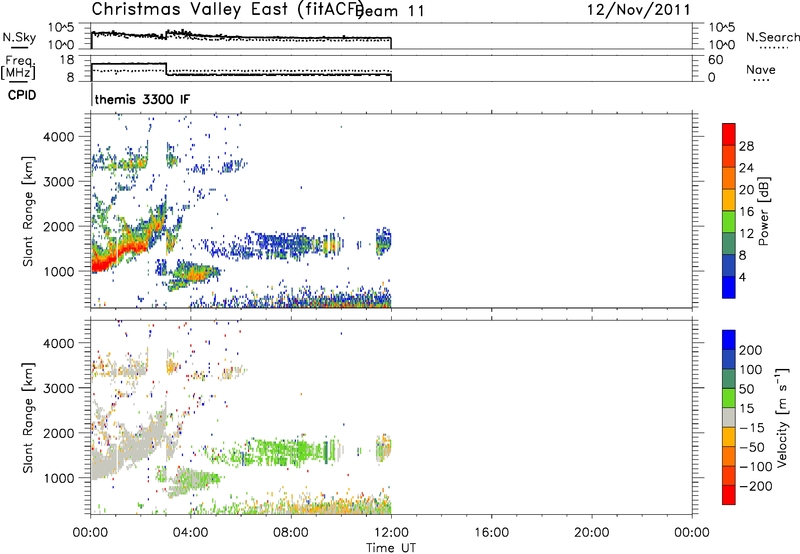Click the blue 200 end of the Velocity color bar
Screen dimensions: 800x554
click(x=729, y=340)
